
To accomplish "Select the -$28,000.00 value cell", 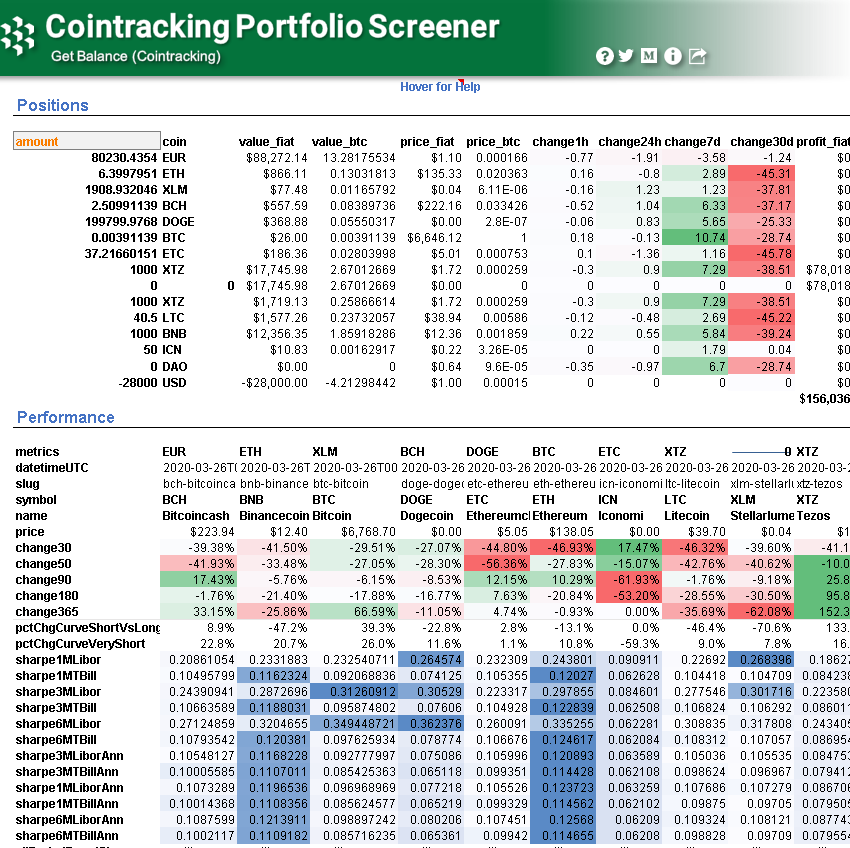I will coord(274,383).
